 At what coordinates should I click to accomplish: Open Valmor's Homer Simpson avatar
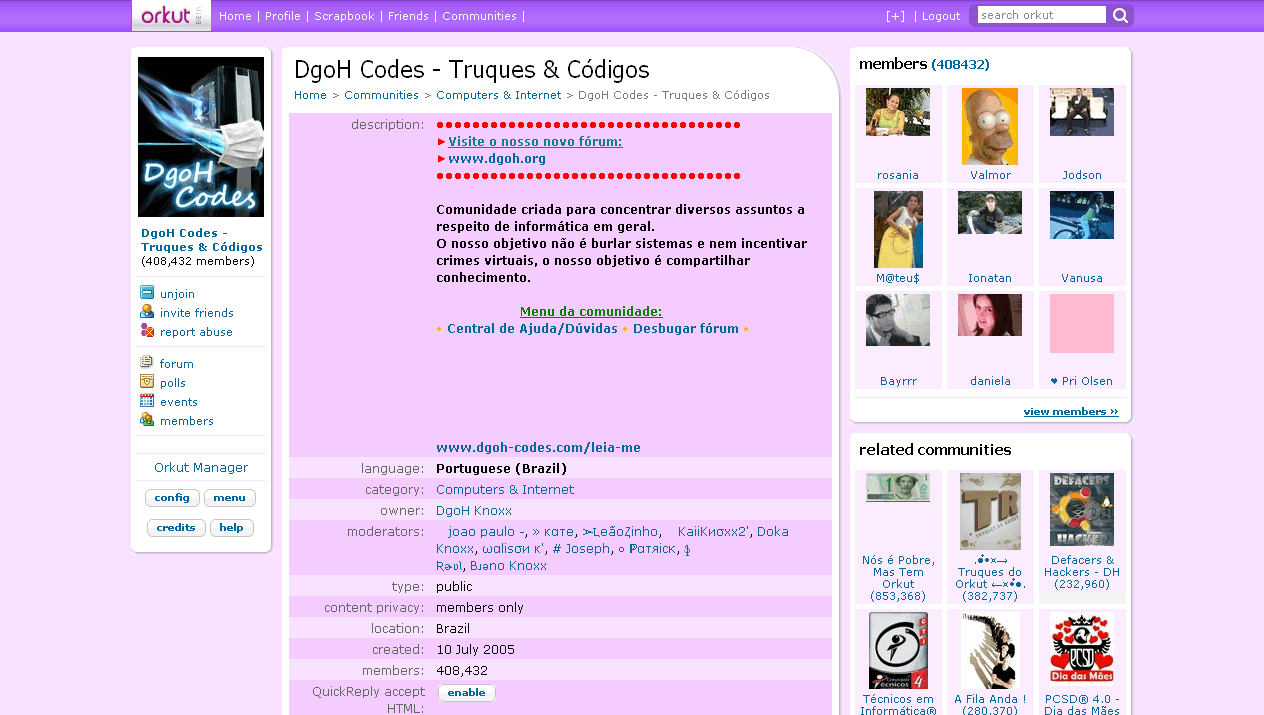990,126
